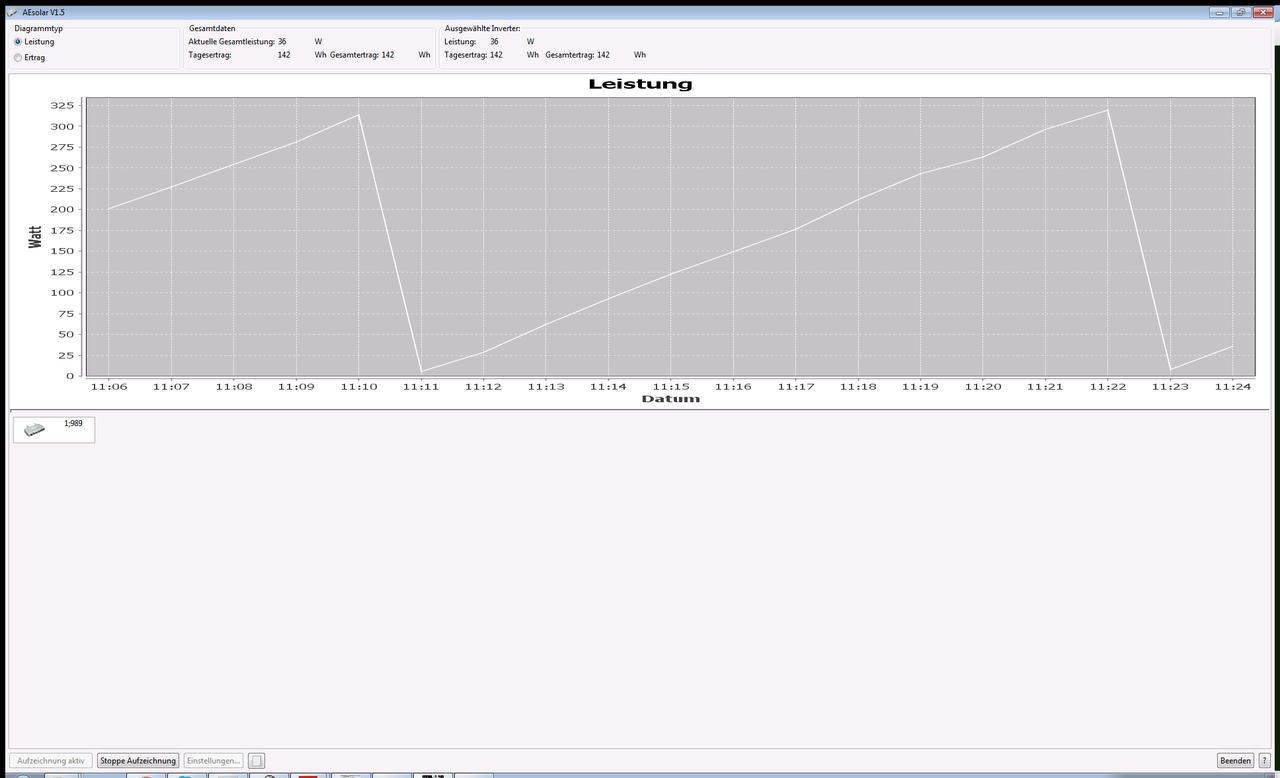Open help with the question mark button
The image size is (1280, 778).
pos(1264,761)
